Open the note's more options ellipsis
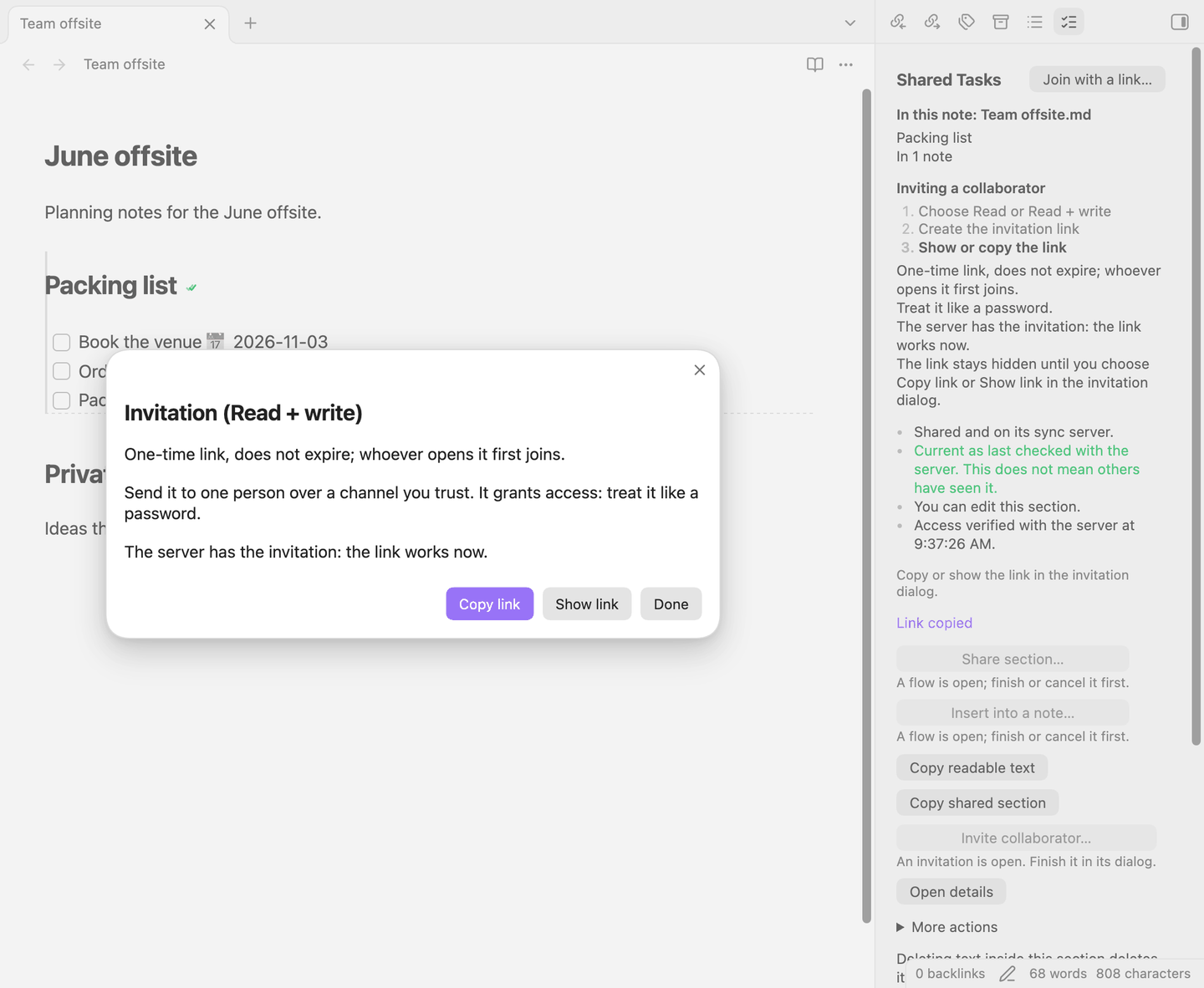 [846, 64]
